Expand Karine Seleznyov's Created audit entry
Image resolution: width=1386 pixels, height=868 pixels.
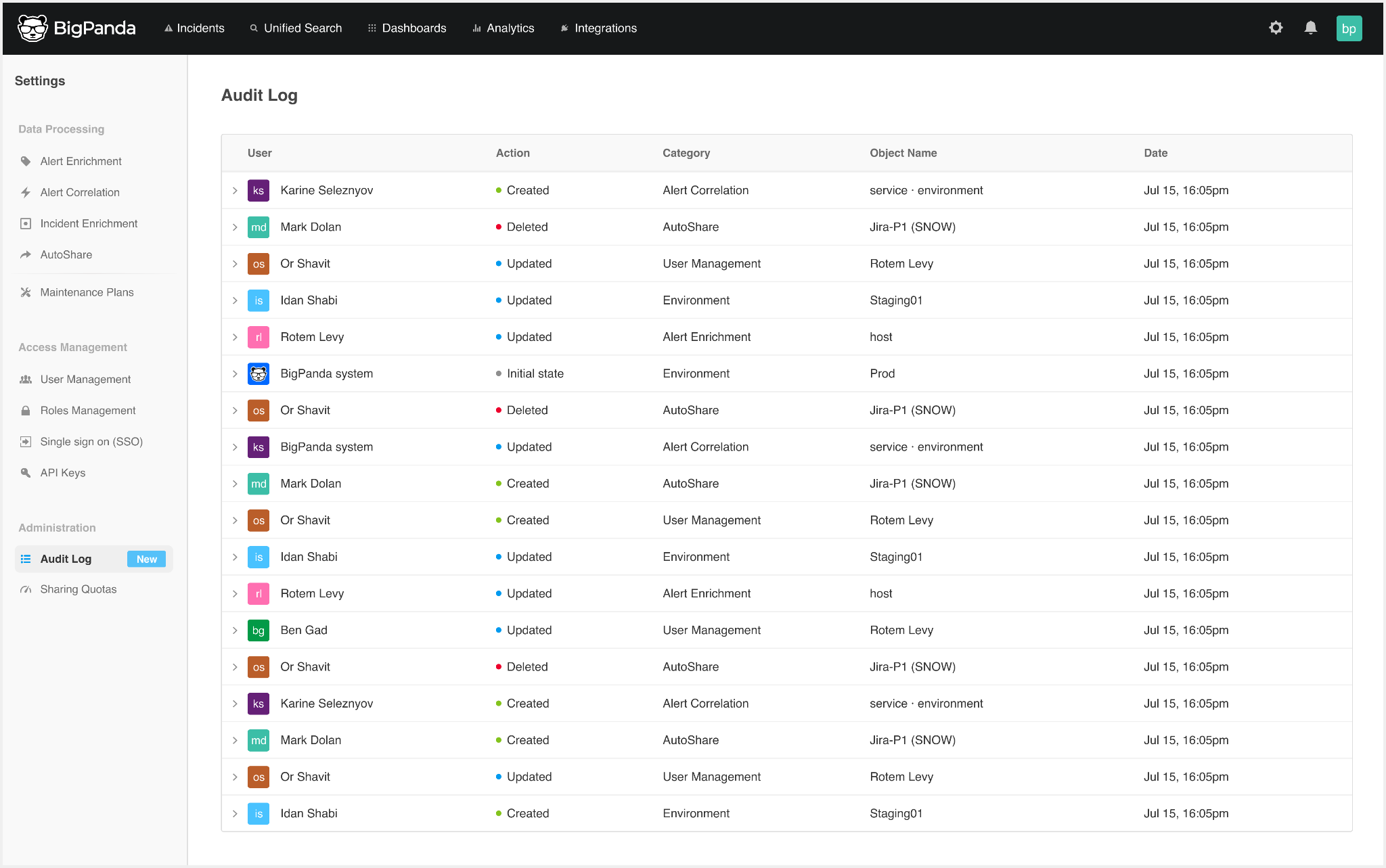pos(235,190)
